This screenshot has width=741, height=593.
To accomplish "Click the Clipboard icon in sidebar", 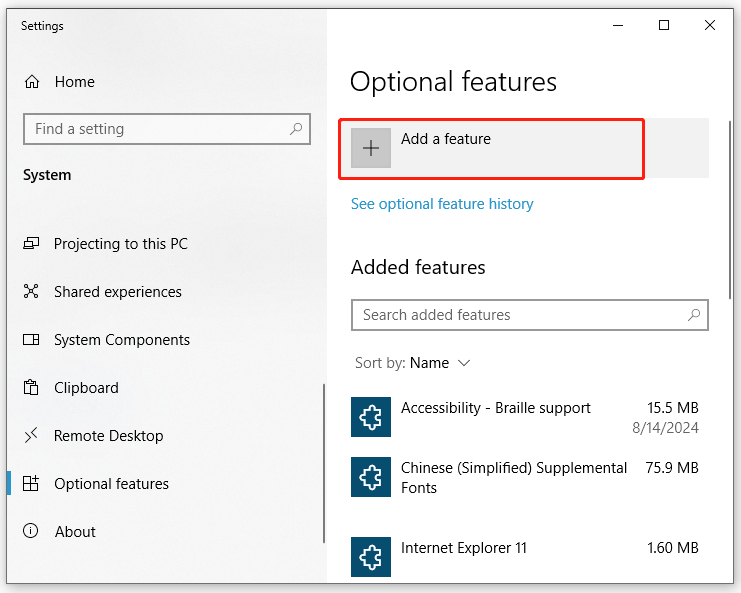I will tap(32, 388).
